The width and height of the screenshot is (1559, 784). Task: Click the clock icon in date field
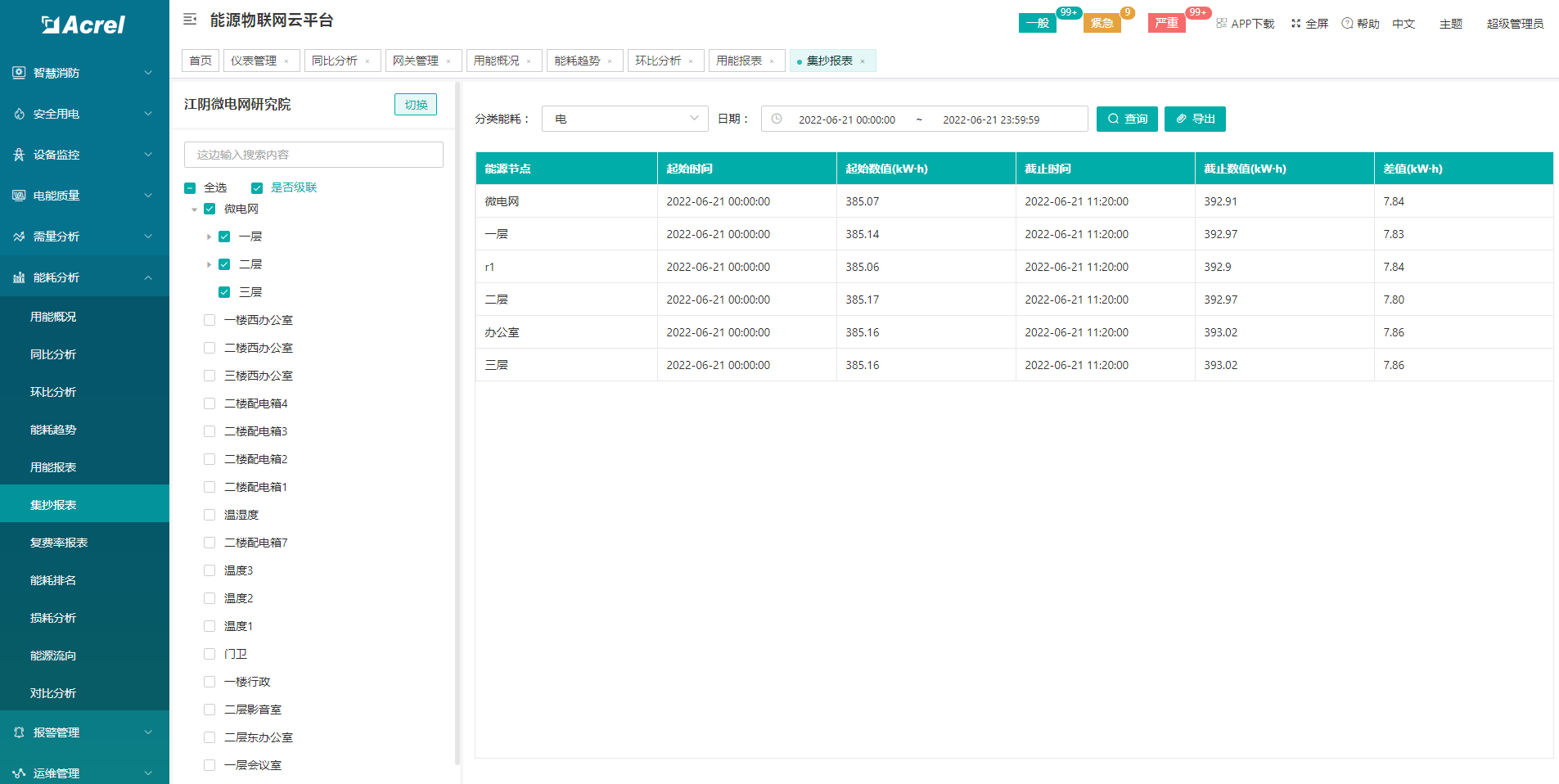pos(777,119)
